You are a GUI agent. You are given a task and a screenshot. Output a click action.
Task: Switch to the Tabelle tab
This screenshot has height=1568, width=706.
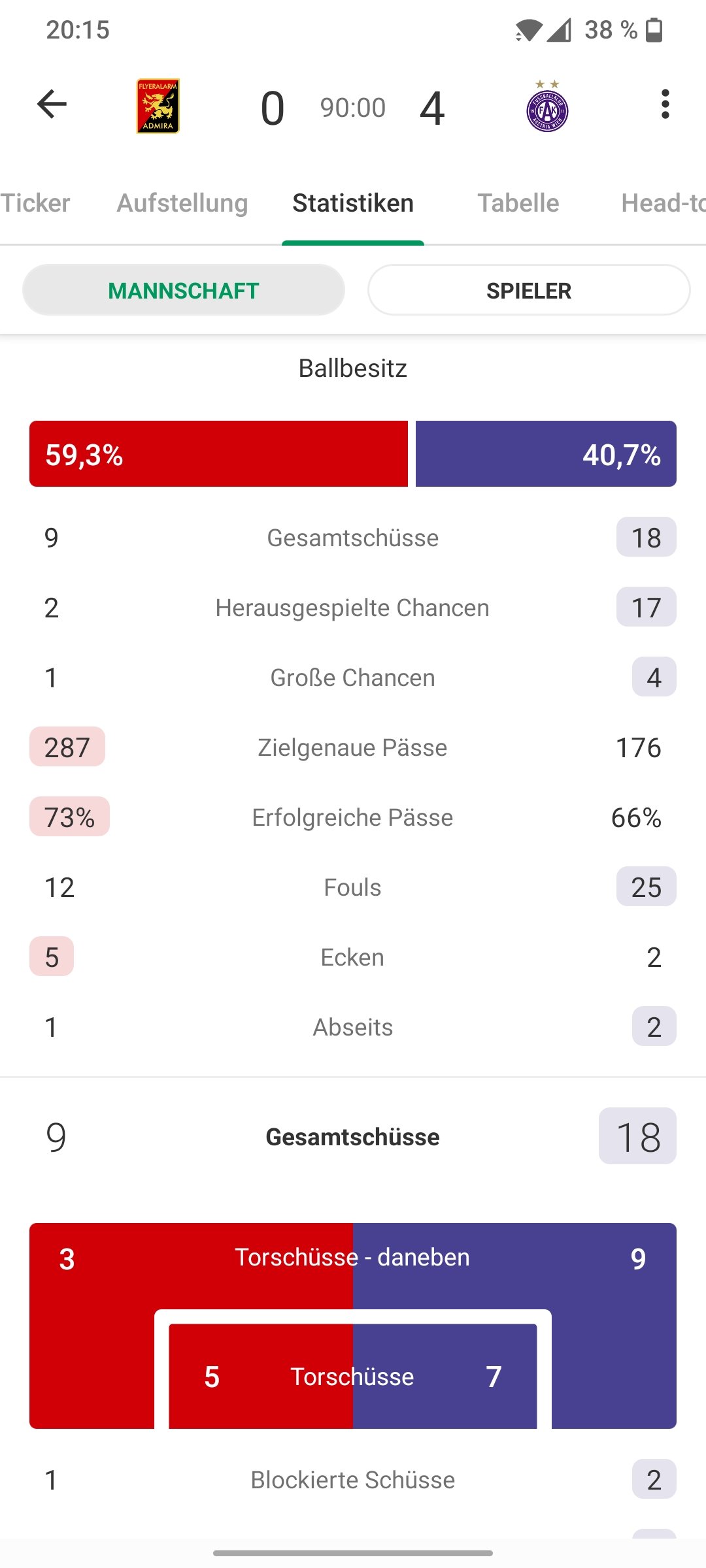click(518, 203)
